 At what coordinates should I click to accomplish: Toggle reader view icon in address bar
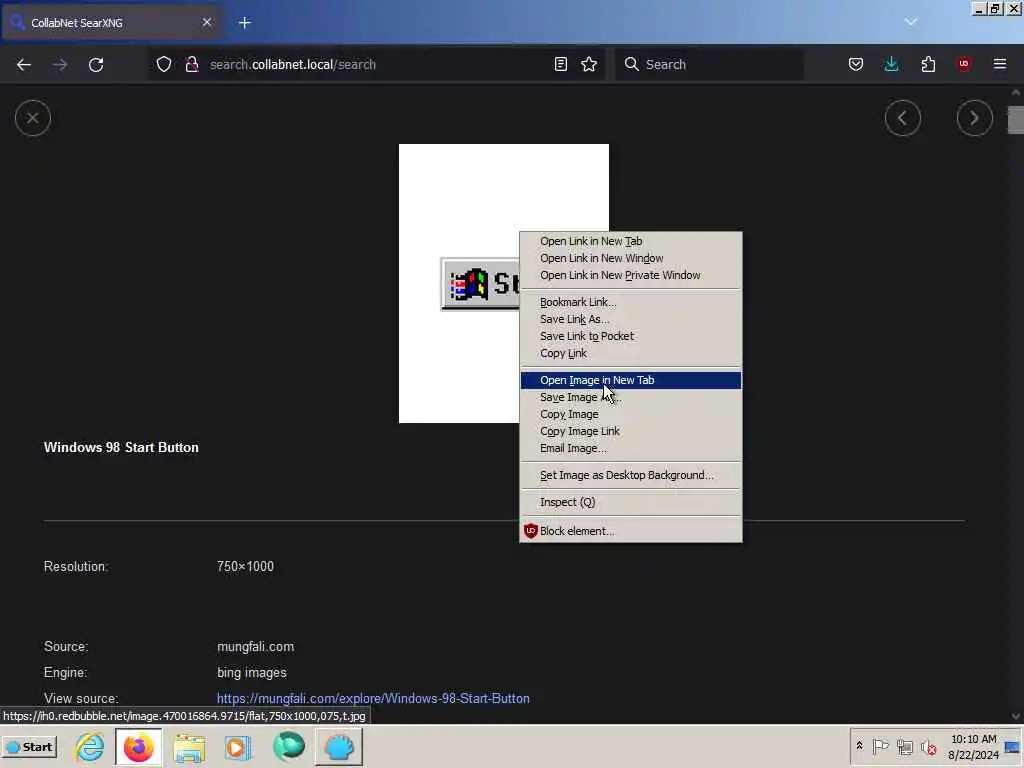560,64
